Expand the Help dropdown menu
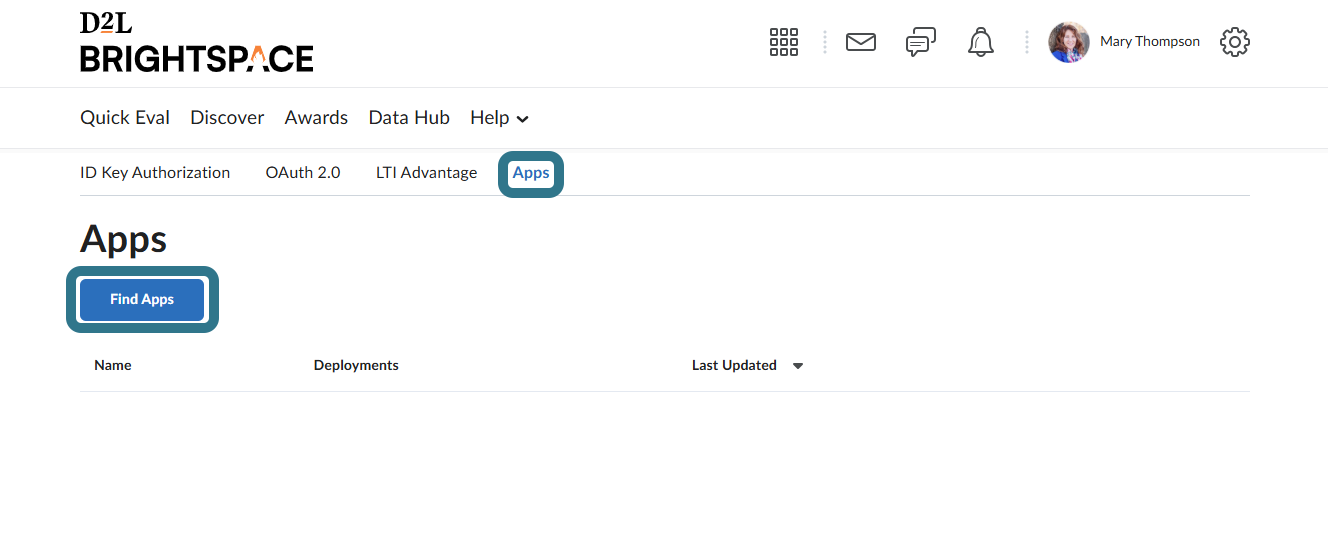Image resolution: width=1328 pixels, height=548 pixels. coord(499,118)
